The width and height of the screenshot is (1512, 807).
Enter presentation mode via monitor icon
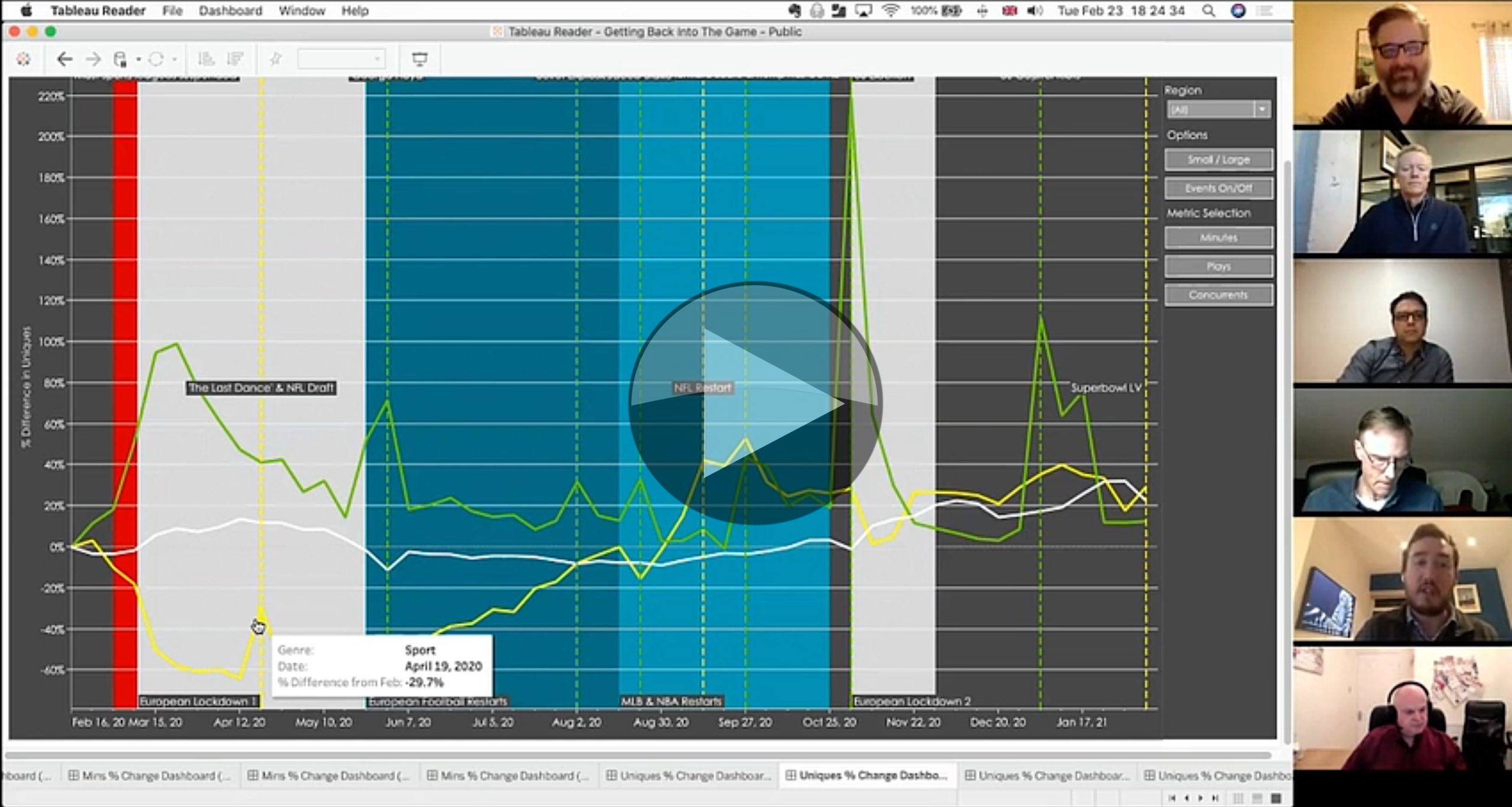tap(419, 59)
